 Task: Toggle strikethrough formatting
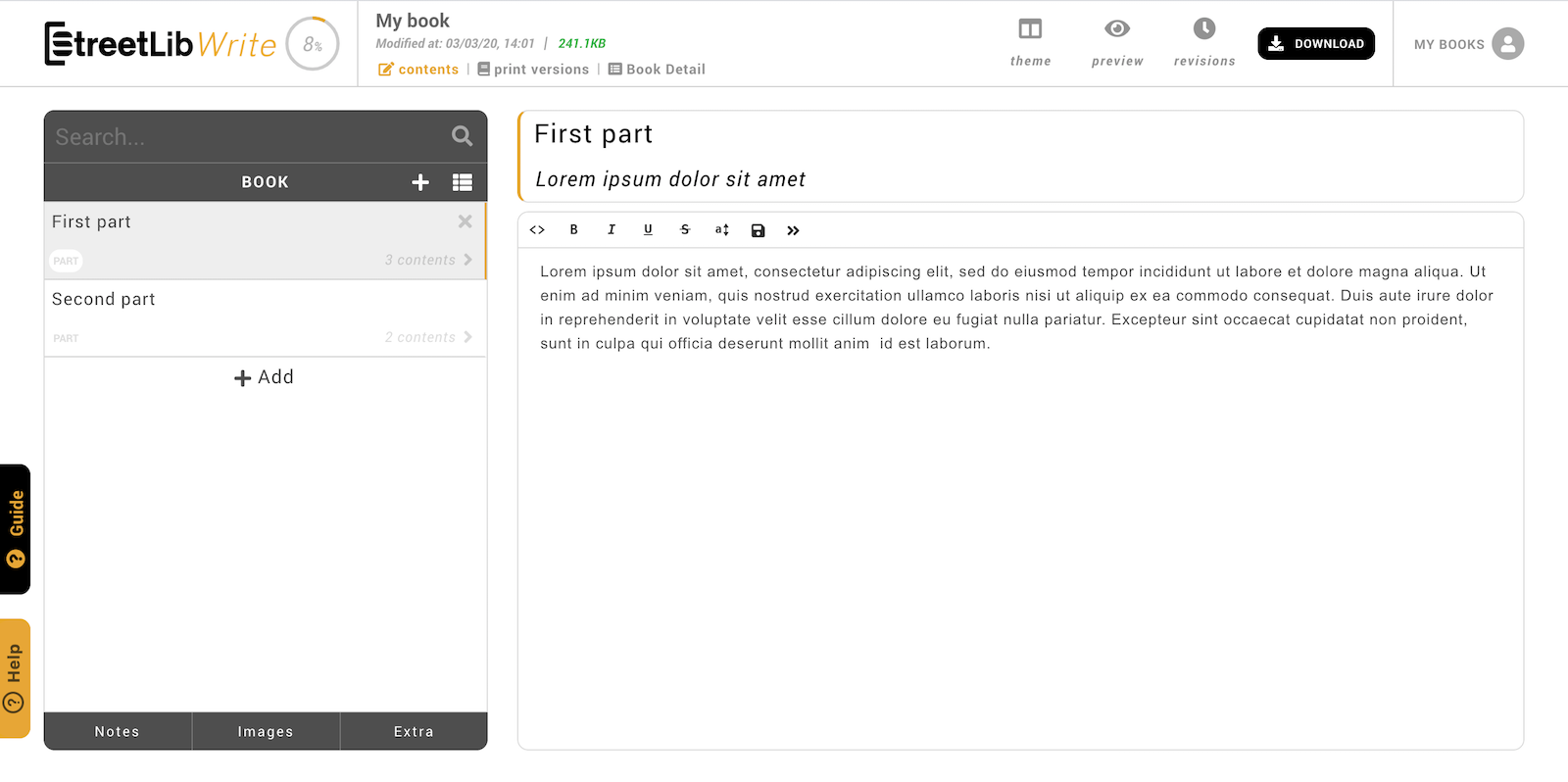click(x=685, y=230)
